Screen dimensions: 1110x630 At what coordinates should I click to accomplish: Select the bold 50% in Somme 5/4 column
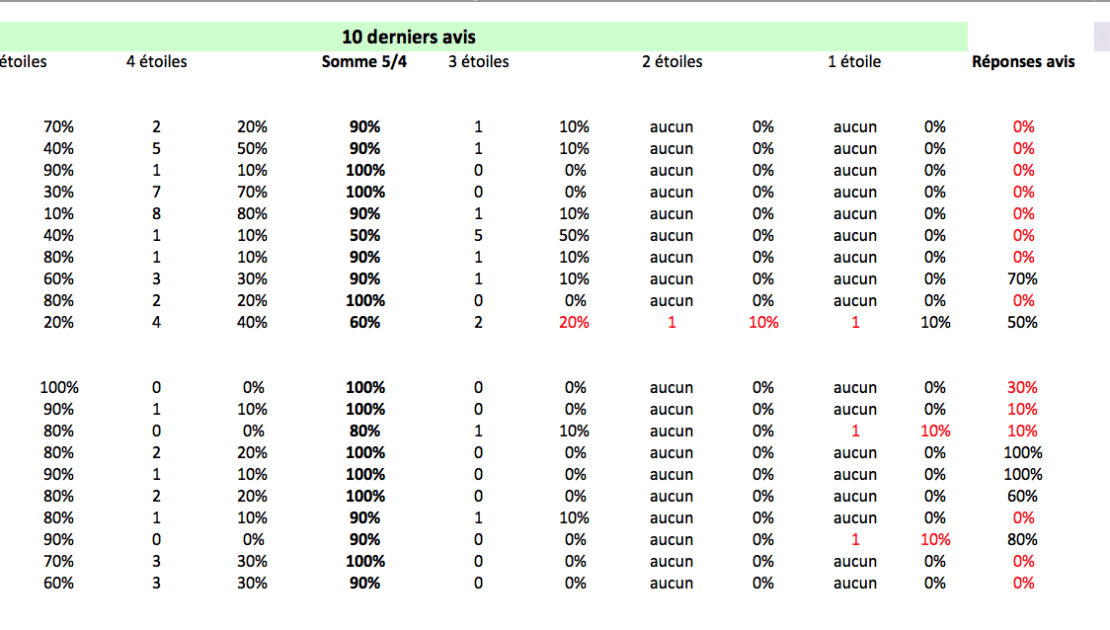click(364, 236)
